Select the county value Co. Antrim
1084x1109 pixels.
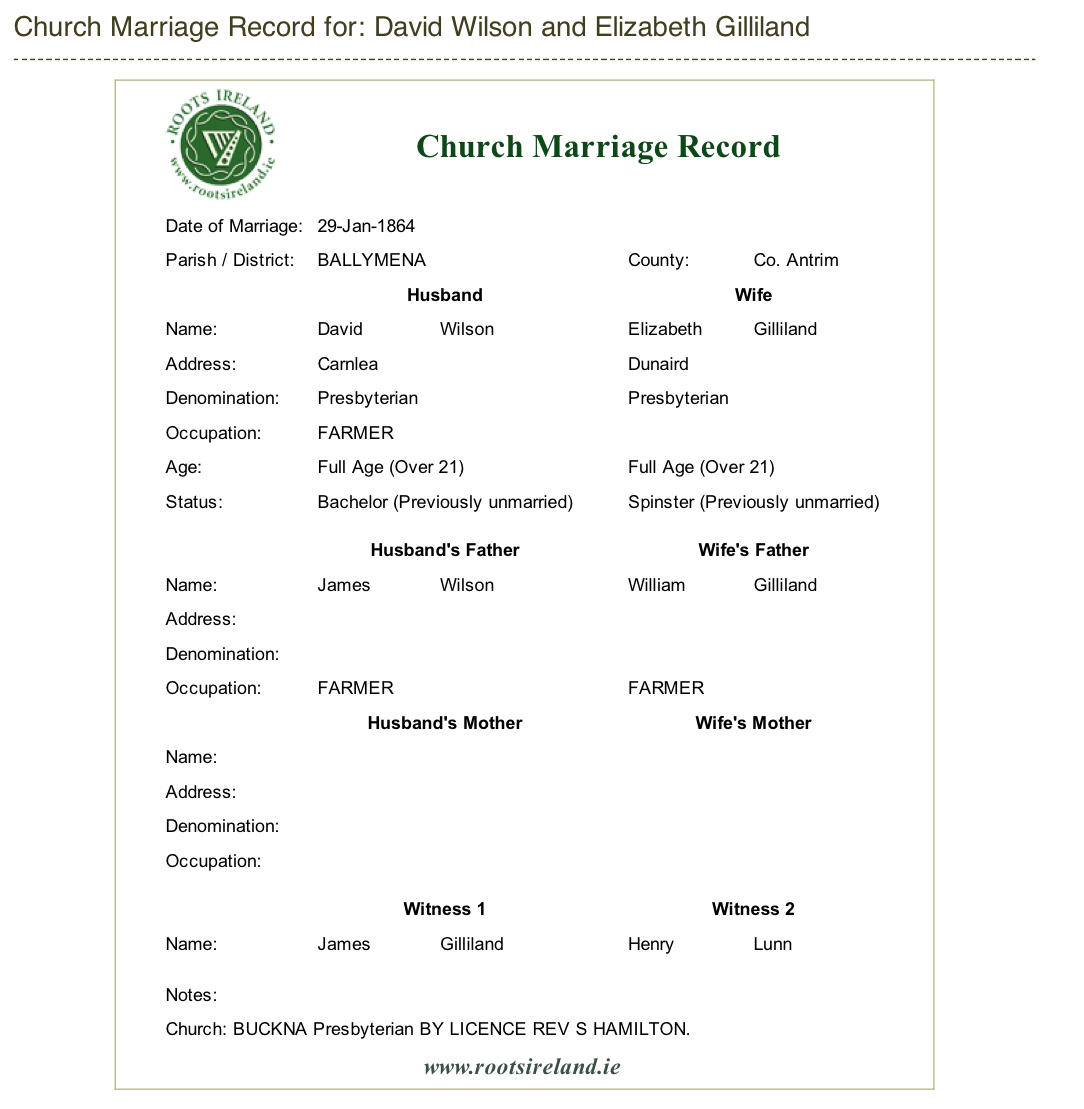pos(796,260)
